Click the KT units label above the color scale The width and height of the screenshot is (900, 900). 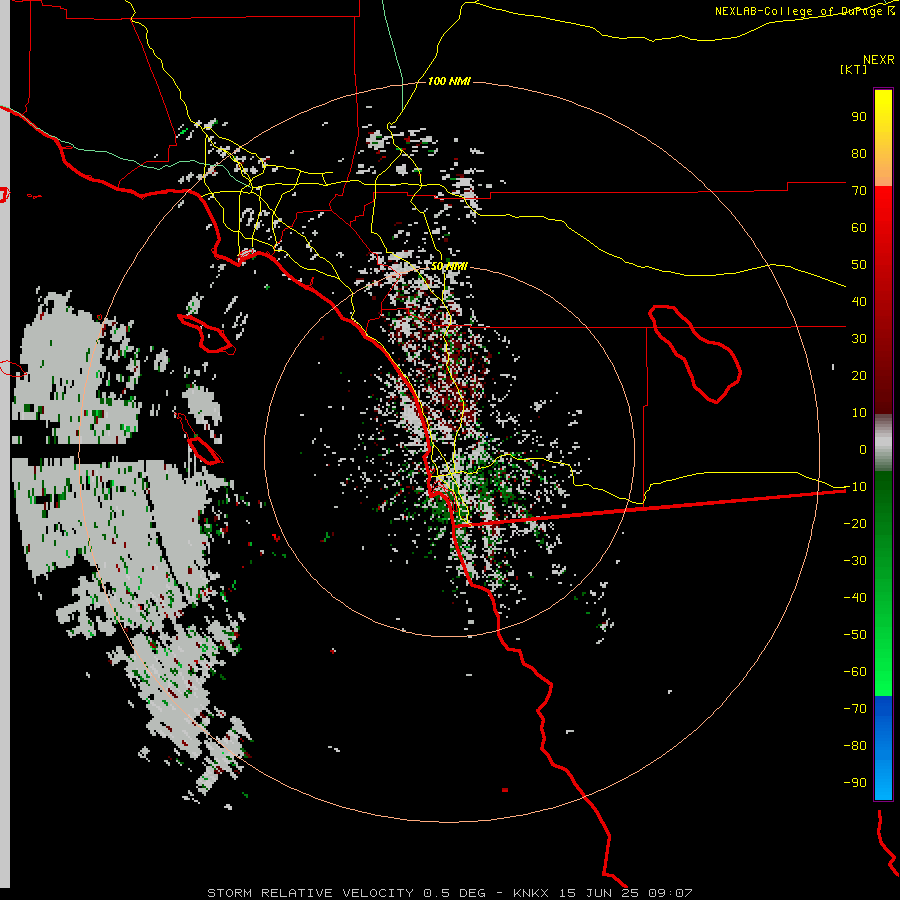pyautogui.click(x=854, y=69)
